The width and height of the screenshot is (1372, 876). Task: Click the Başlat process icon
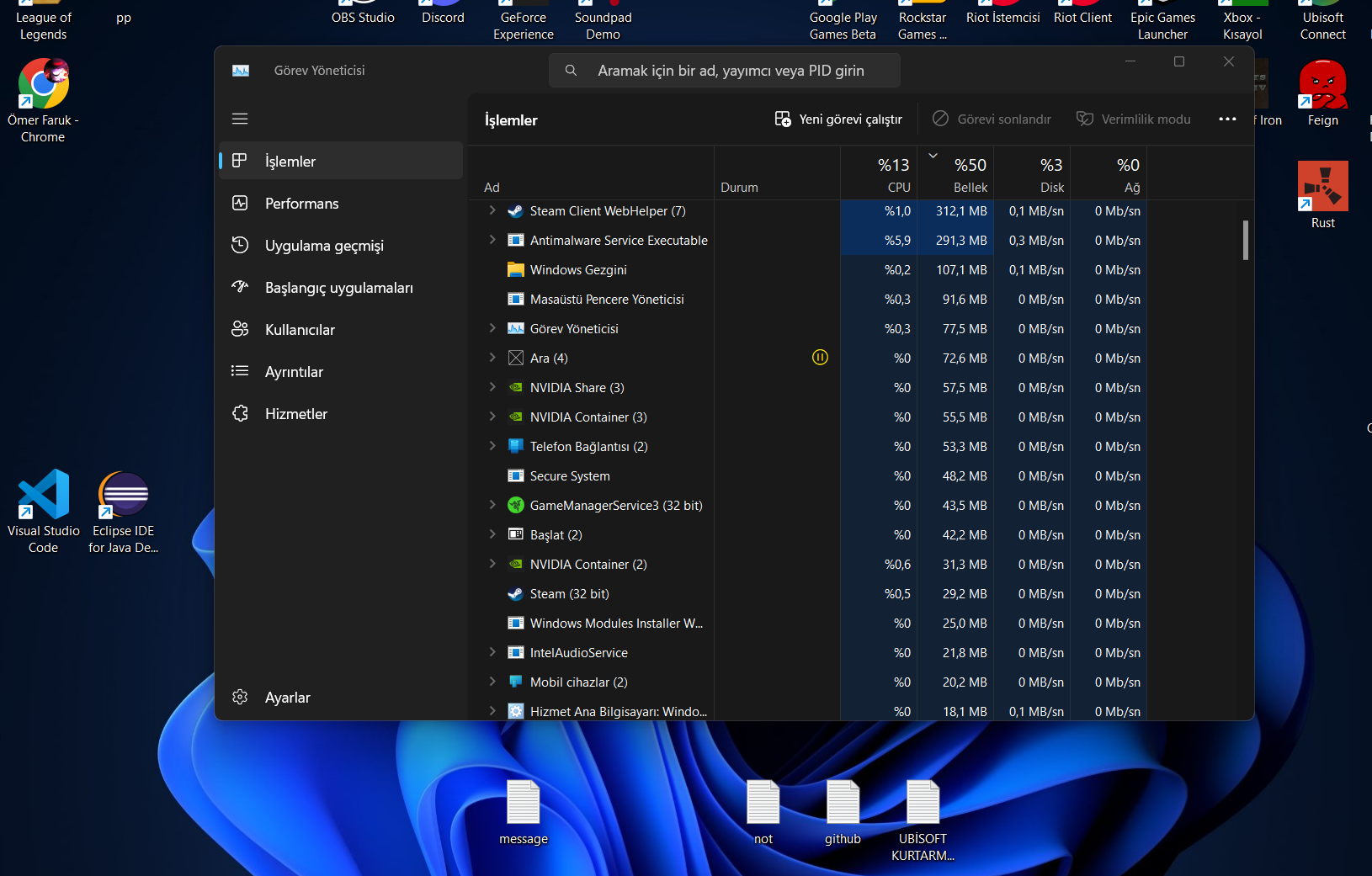pyautogui.click(x=516, y=534)
